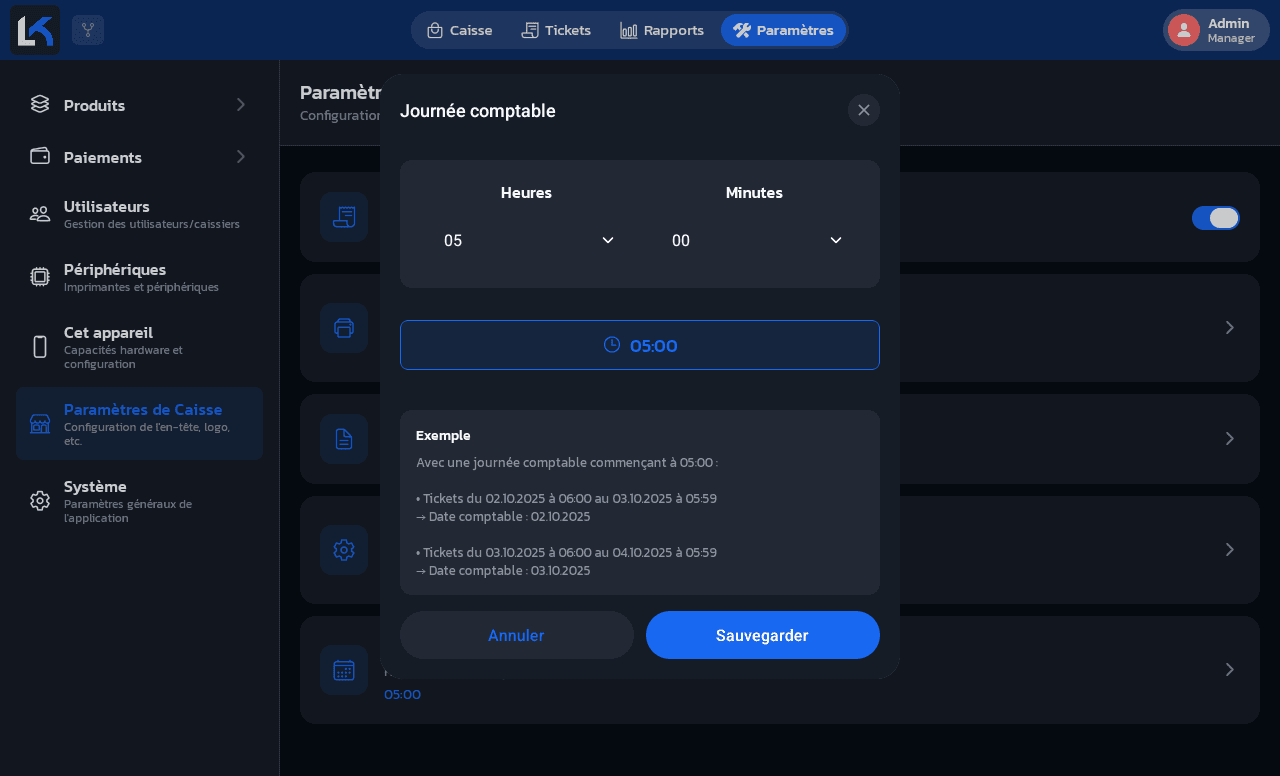This screenshot has height=776, width=1280.
Task: Click the document icon on the settings card
Action: click(x=344, y=439)
